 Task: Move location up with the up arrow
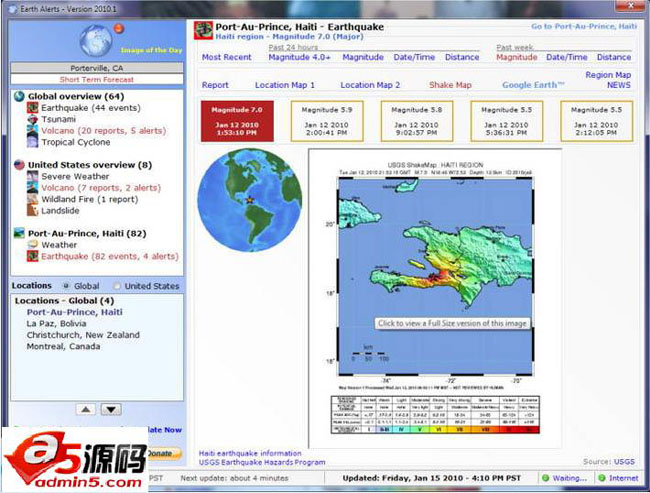tap(86, 410)
